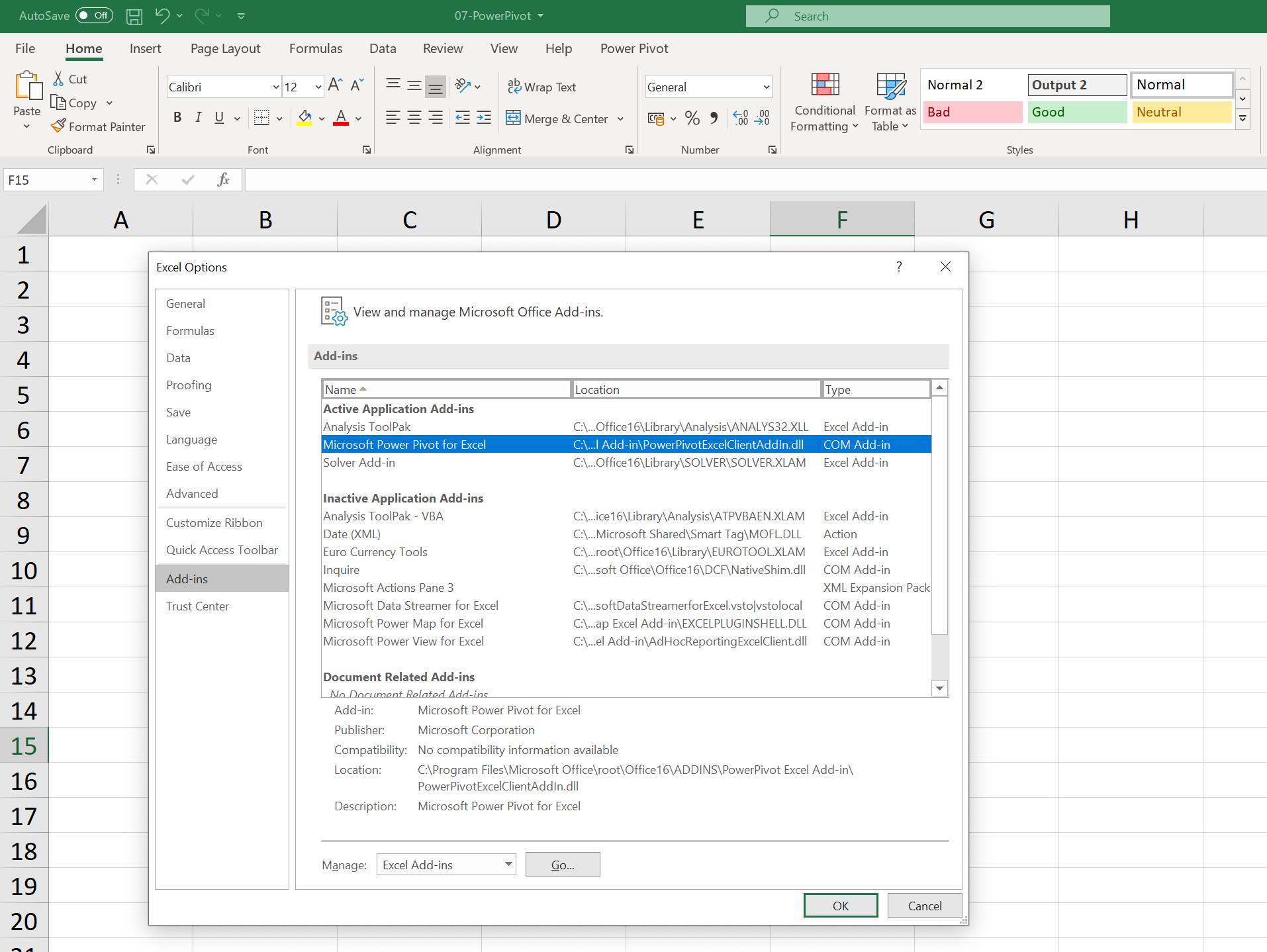Click the Help question mark in dialog

point(899,266)
